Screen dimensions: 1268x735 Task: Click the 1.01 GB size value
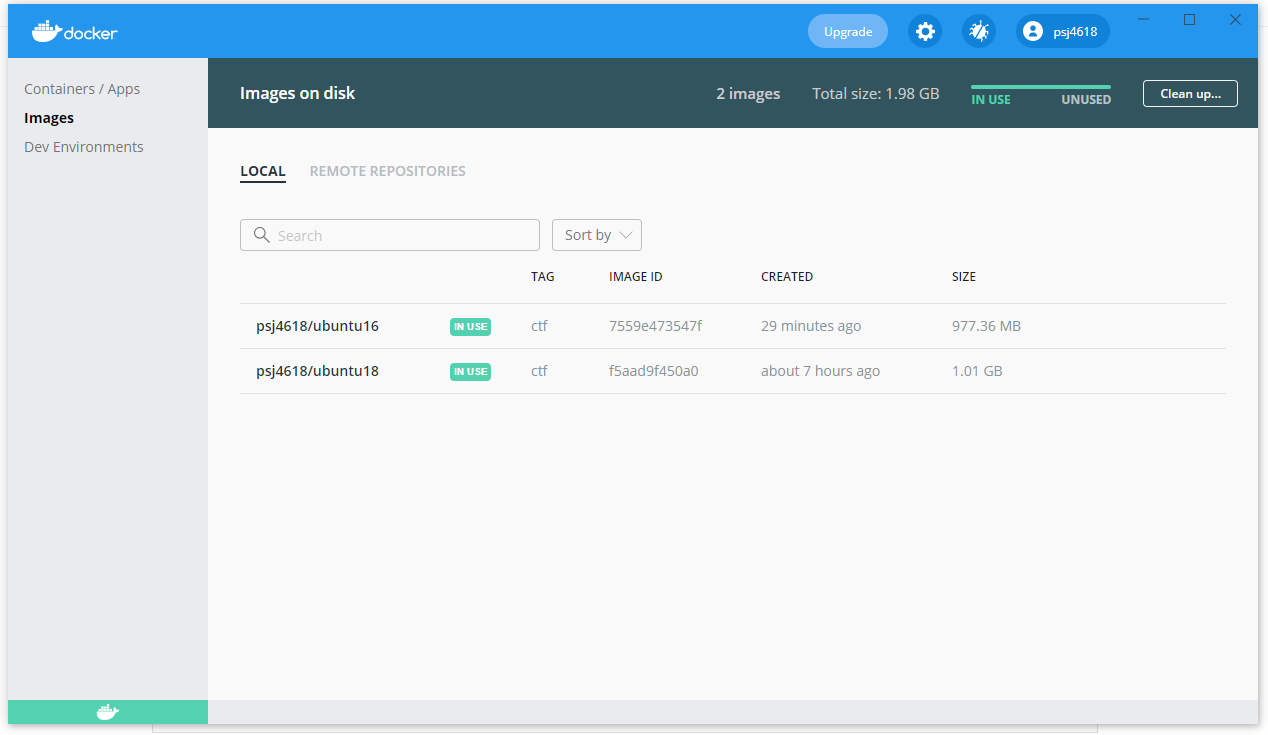click(x=977, y=371)
